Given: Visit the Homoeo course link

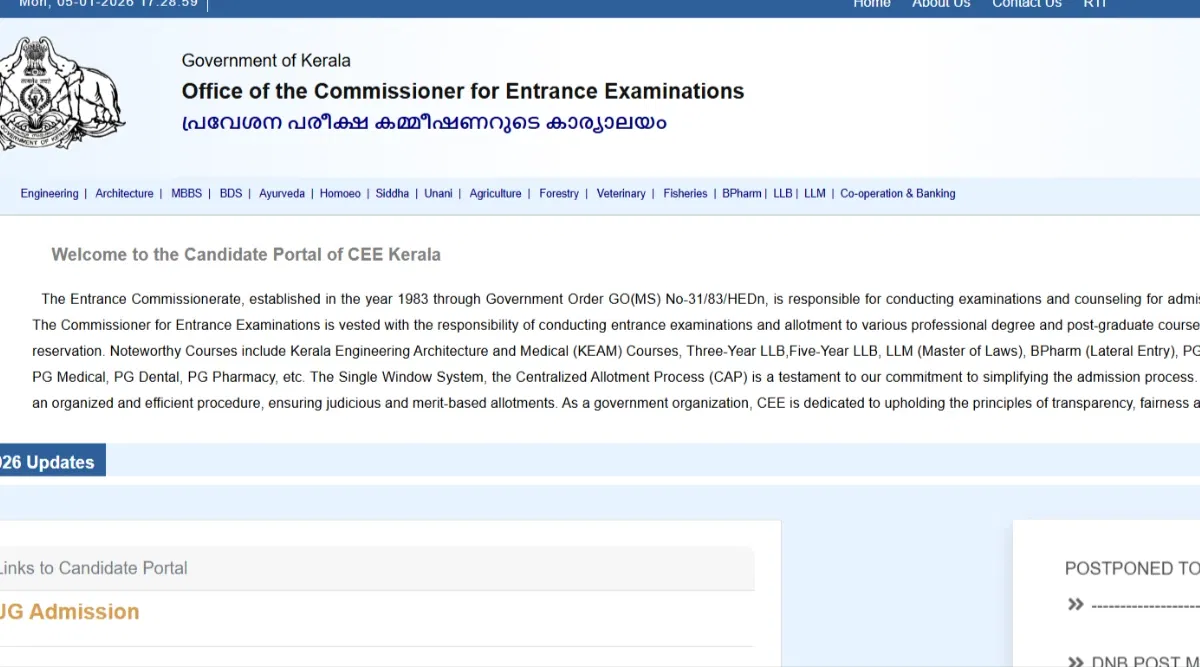Looking at the screenshot, I should pyautogui.click(x=340, y=194).
